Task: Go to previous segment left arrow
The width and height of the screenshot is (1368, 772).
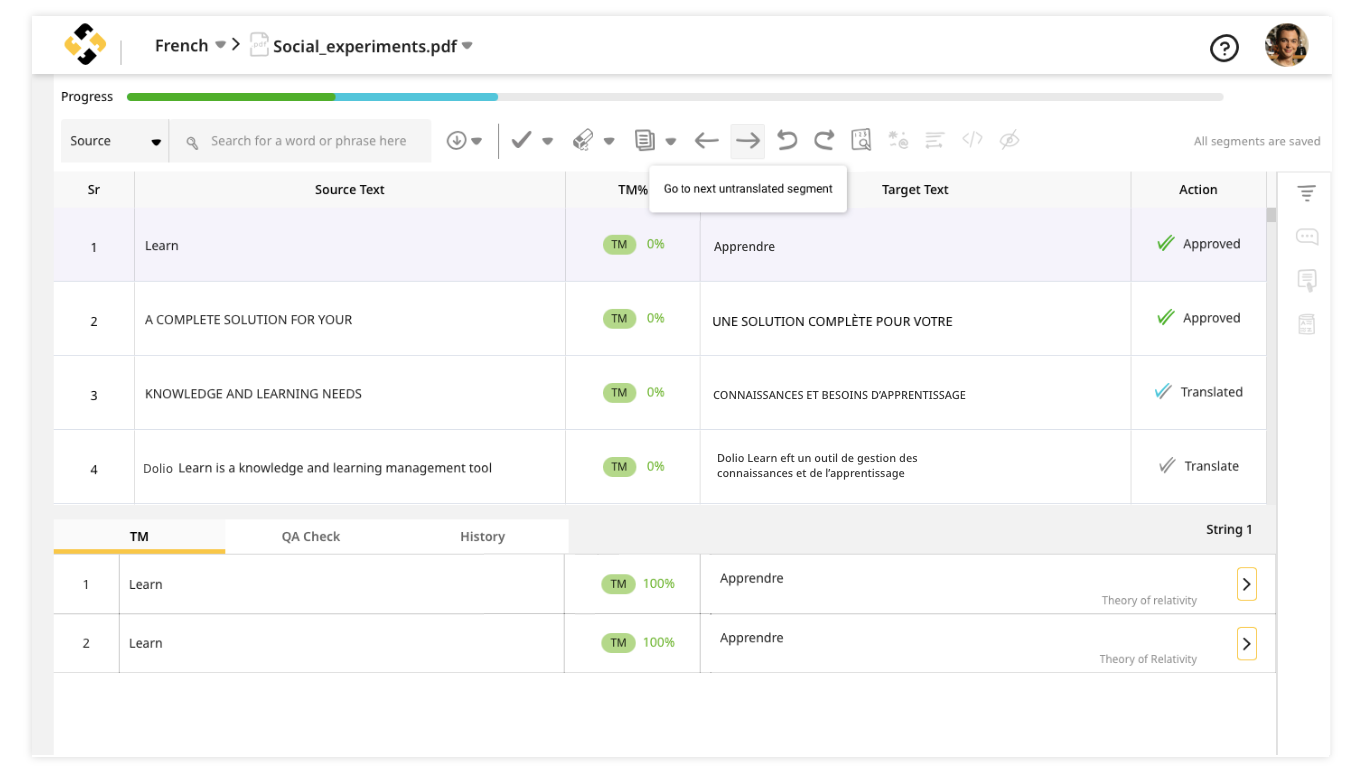Action: 707,141
